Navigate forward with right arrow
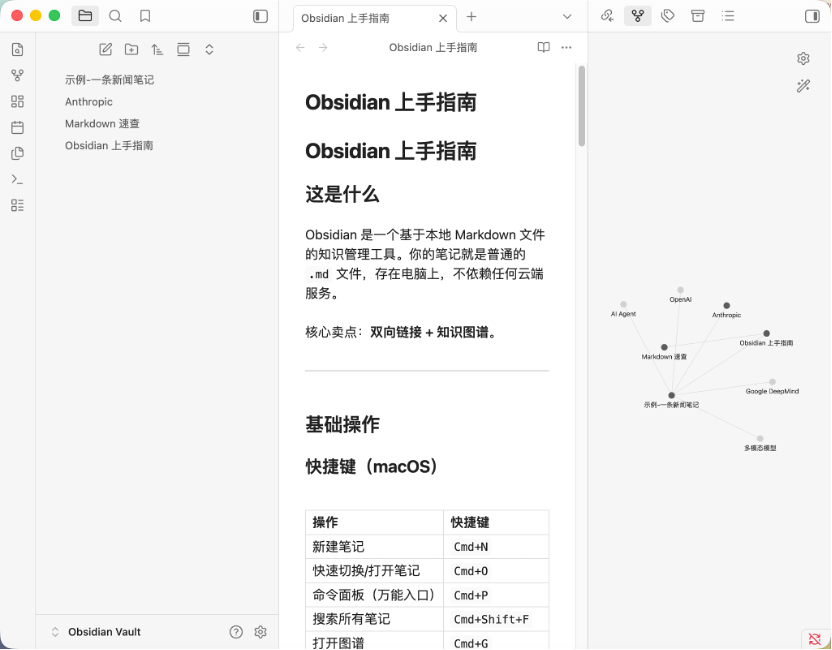 323,48
